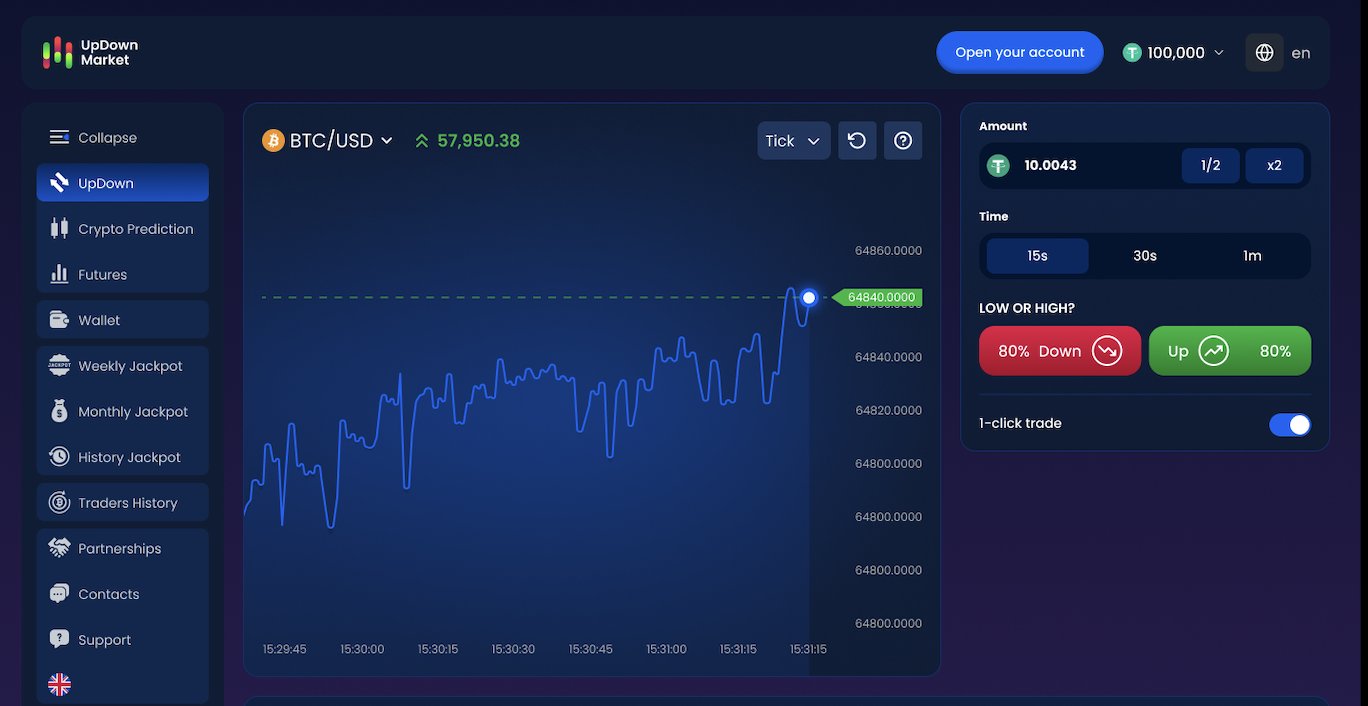
Task: Toggle the 1-click trade switch
Action: pyautogui.click(x=1289, y=424)
